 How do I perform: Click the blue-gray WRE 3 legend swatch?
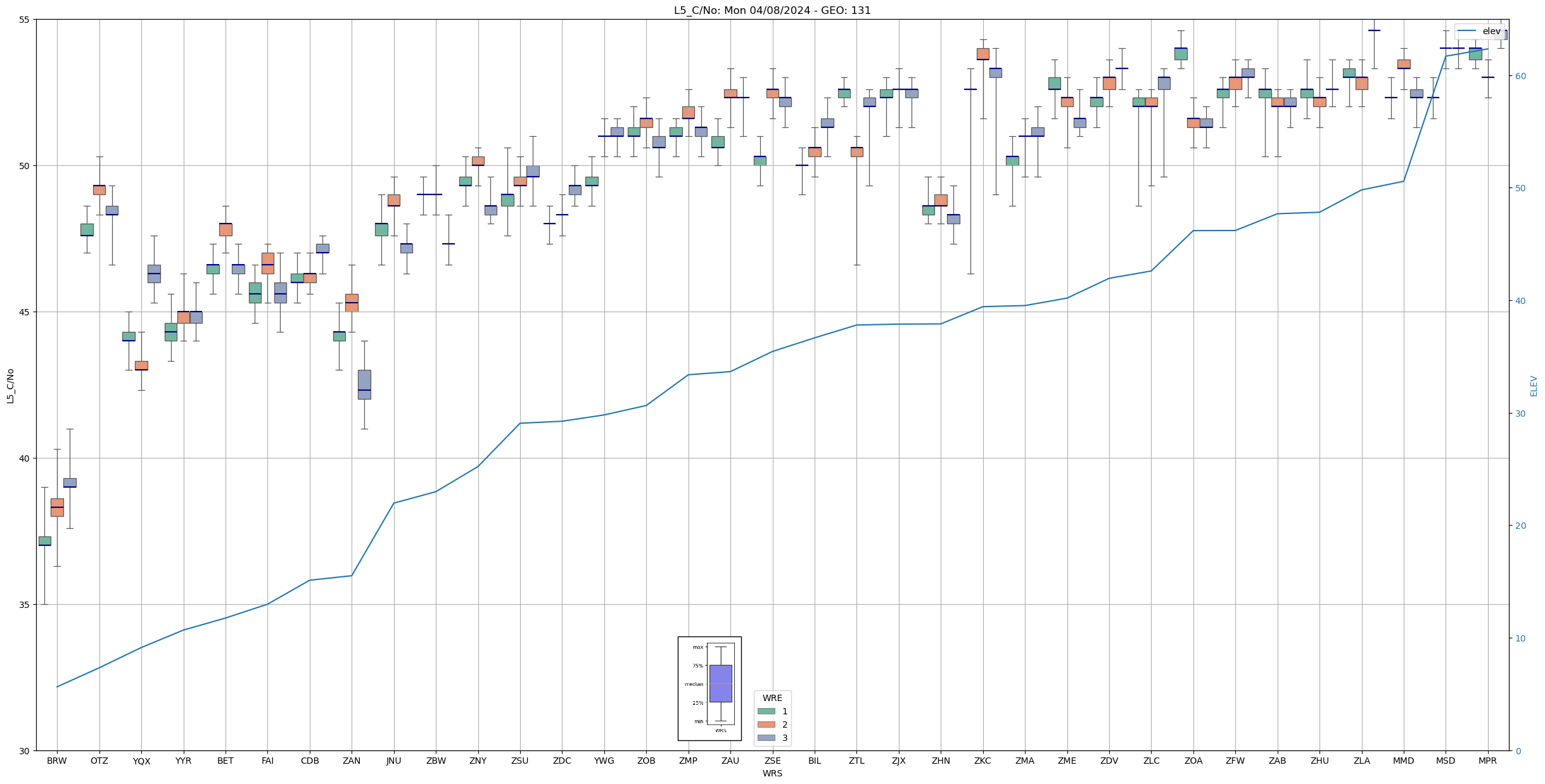tap(766, 738)
